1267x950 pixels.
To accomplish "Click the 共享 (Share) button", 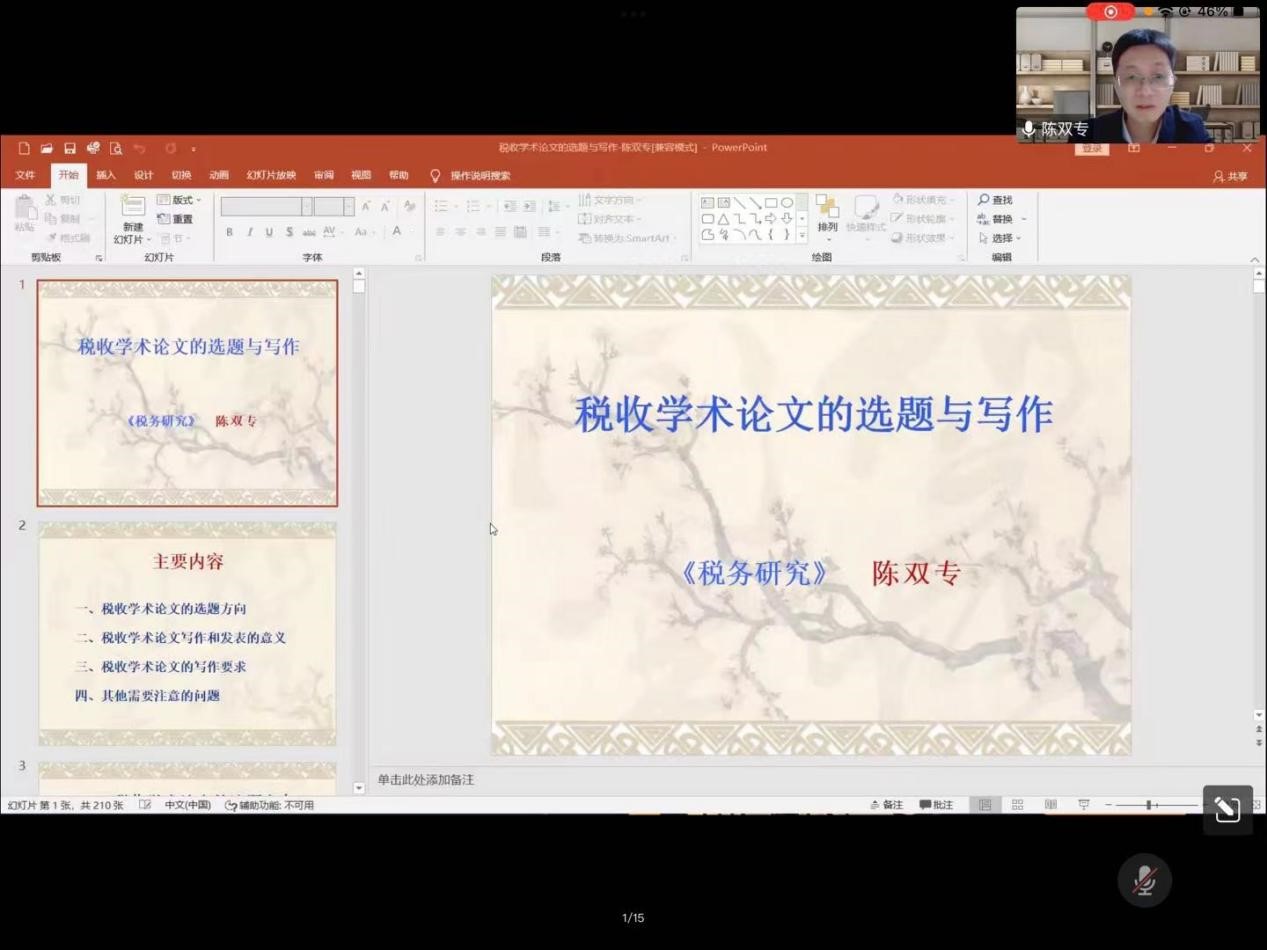I will coord(1230,176).
